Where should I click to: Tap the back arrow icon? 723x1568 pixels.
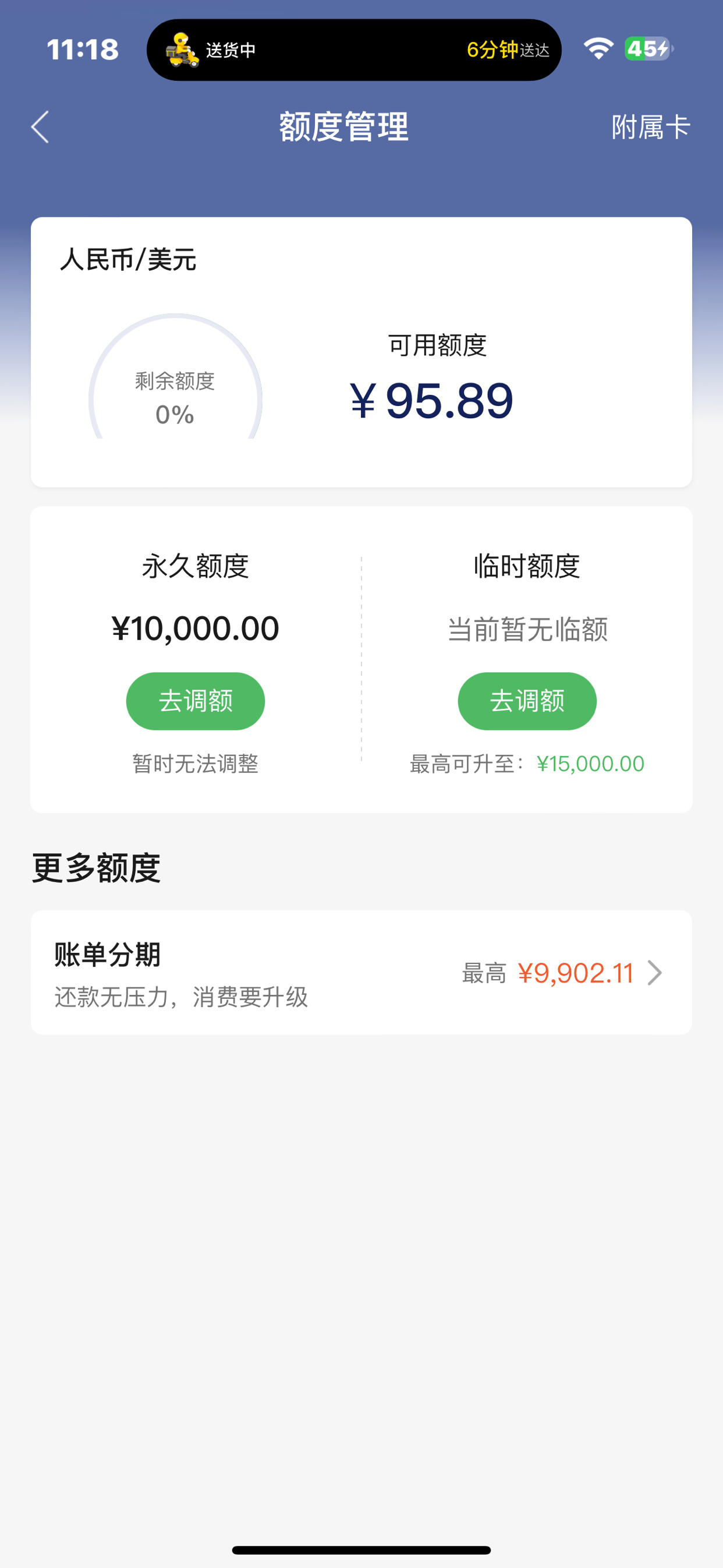40,127
